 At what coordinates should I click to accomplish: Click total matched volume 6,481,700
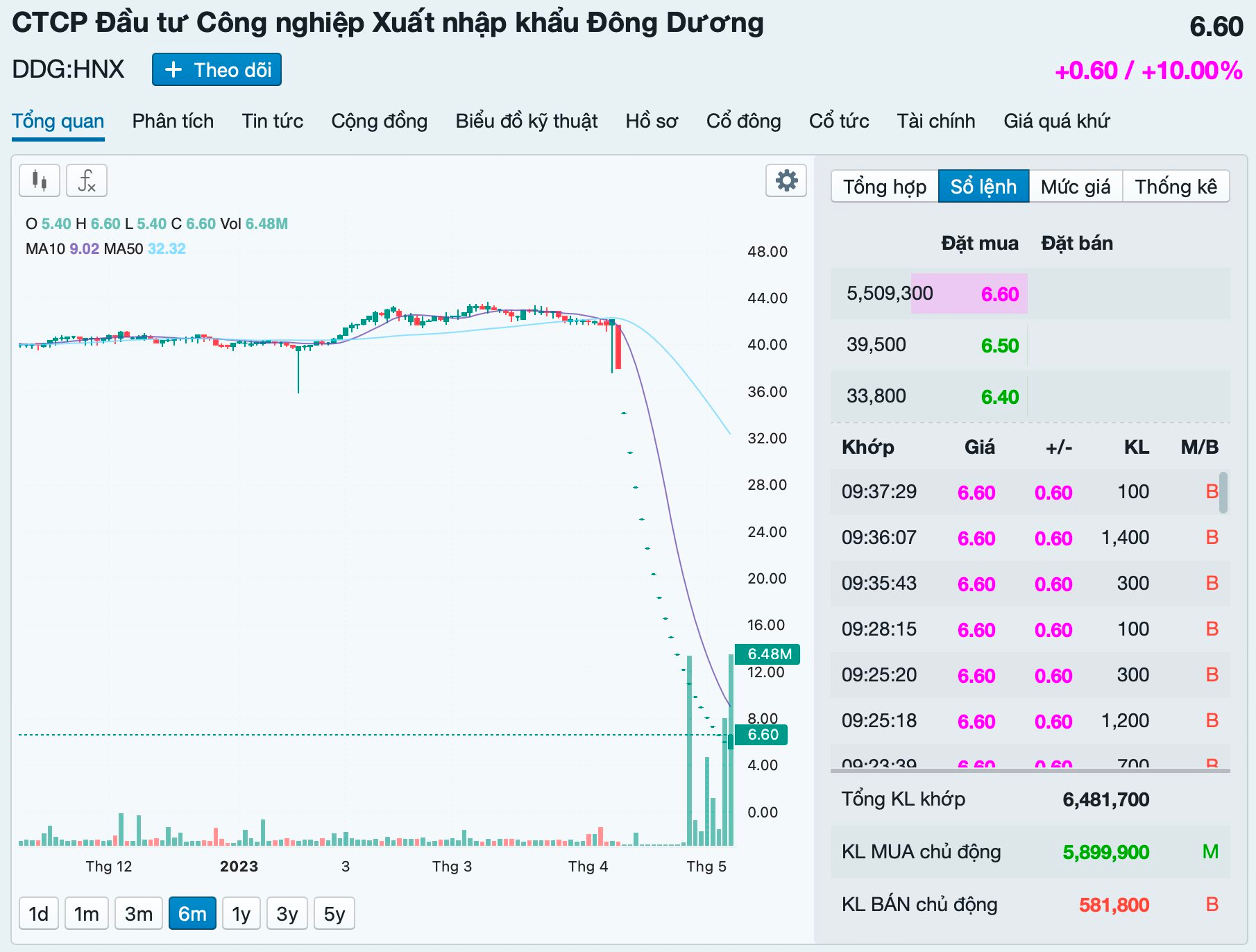[x=1106, y=800]
